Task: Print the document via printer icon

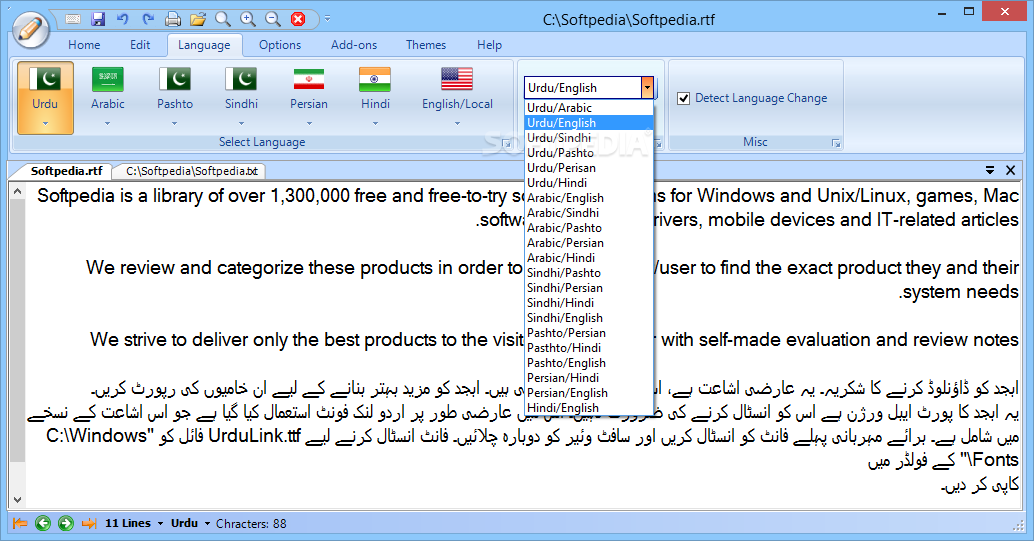Action: [x=173, y=19]
